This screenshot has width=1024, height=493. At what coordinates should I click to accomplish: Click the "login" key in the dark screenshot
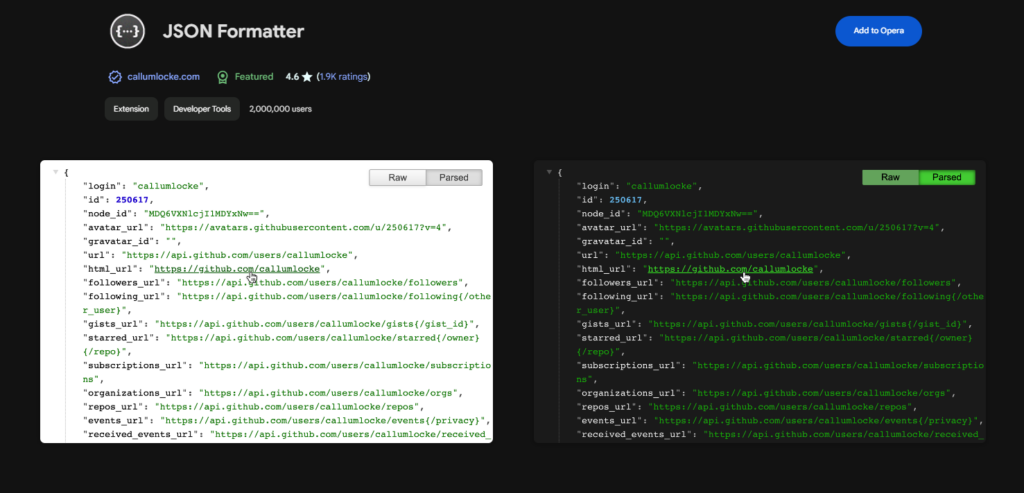[595, 186]
